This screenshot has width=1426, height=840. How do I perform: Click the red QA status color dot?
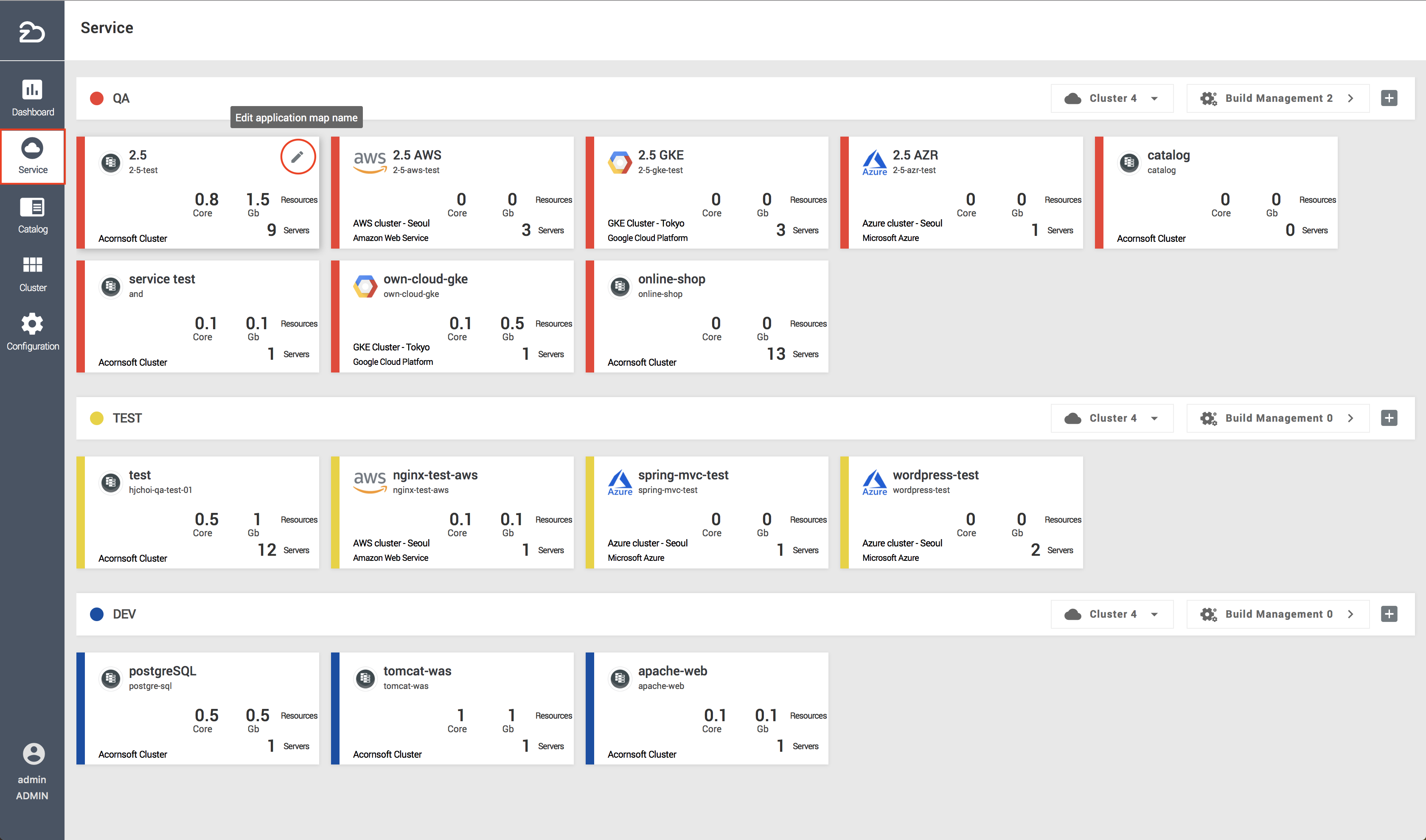97,98
